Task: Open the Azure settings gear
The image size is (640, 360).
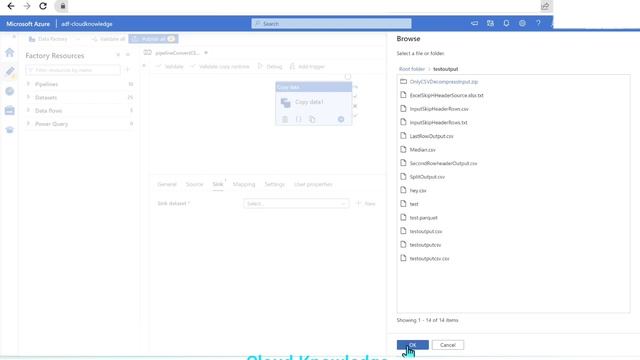Action: 522,24
